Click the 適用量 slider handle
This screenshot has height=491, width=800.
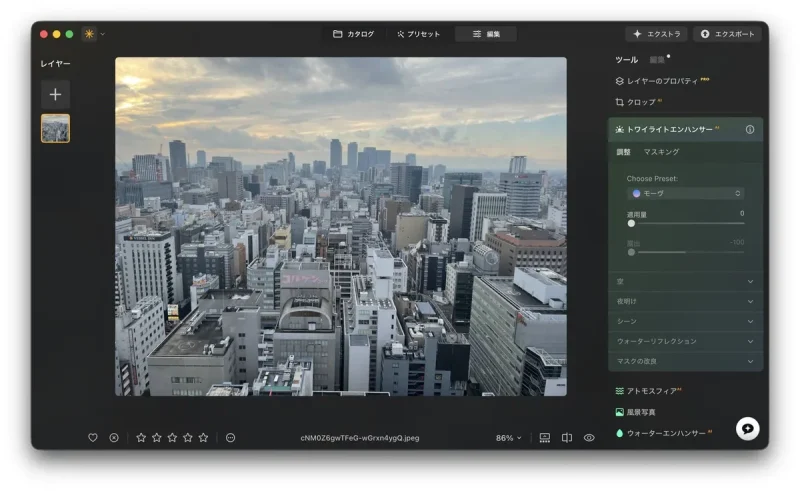pos(631,223)
